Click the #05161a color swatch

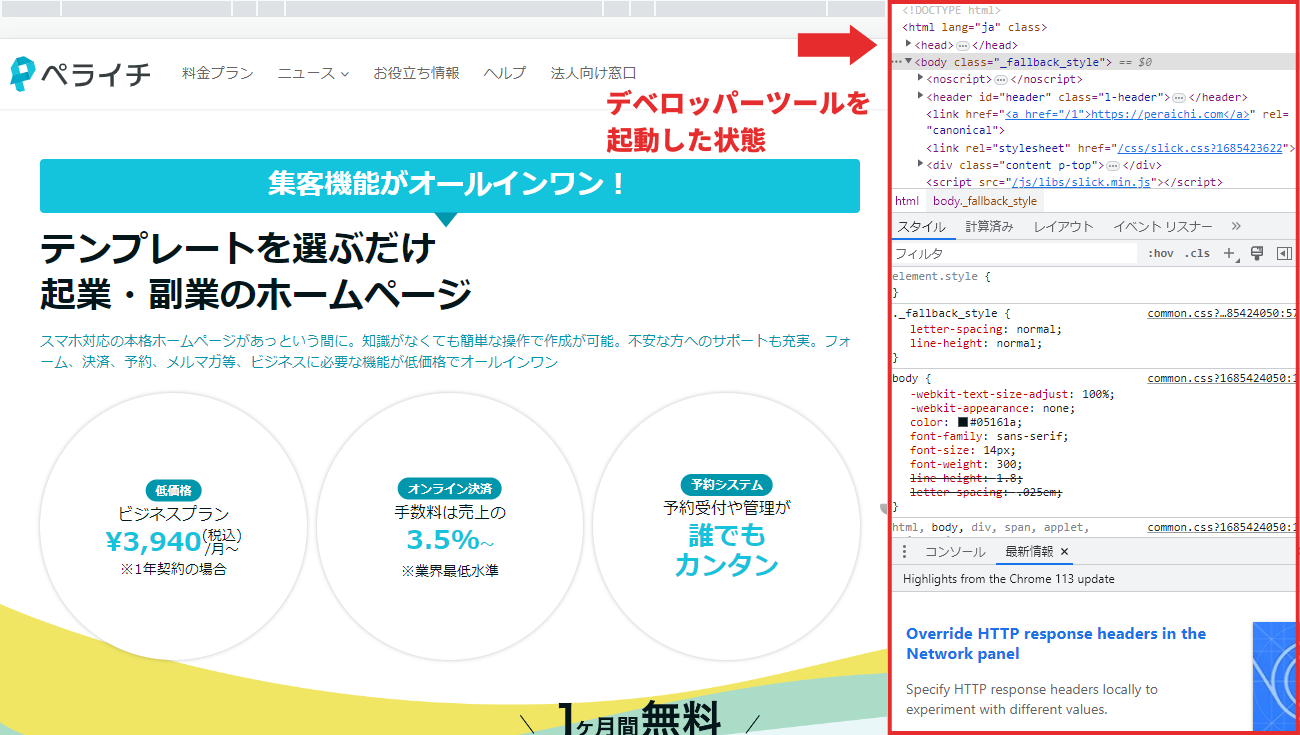[963, 422]
